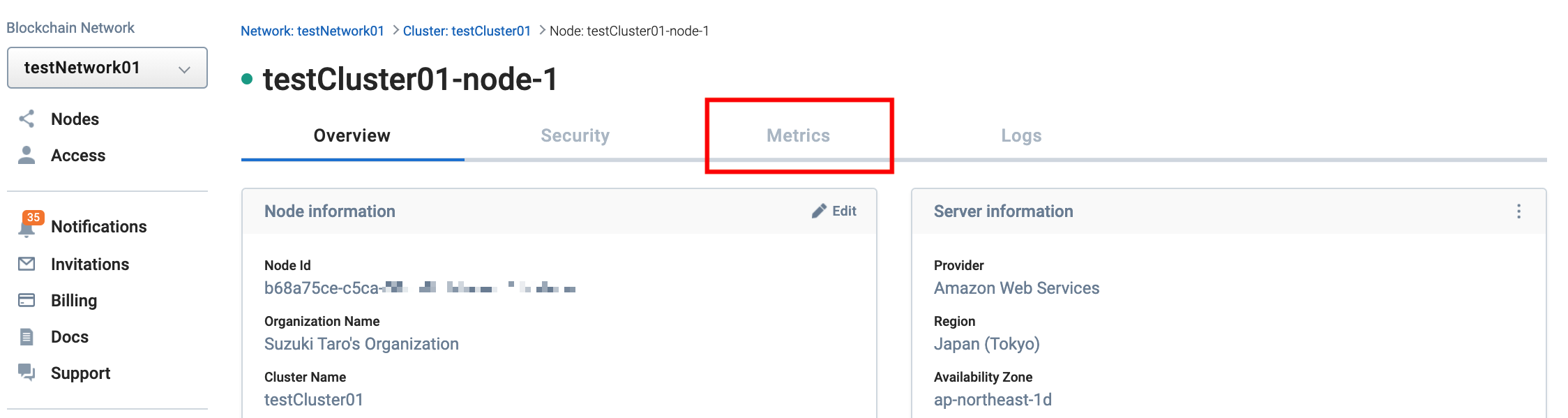The height and width of the screenshot is (418, 1568).
Task: Click the Edit label in Node information
Action: click(844, 211)
